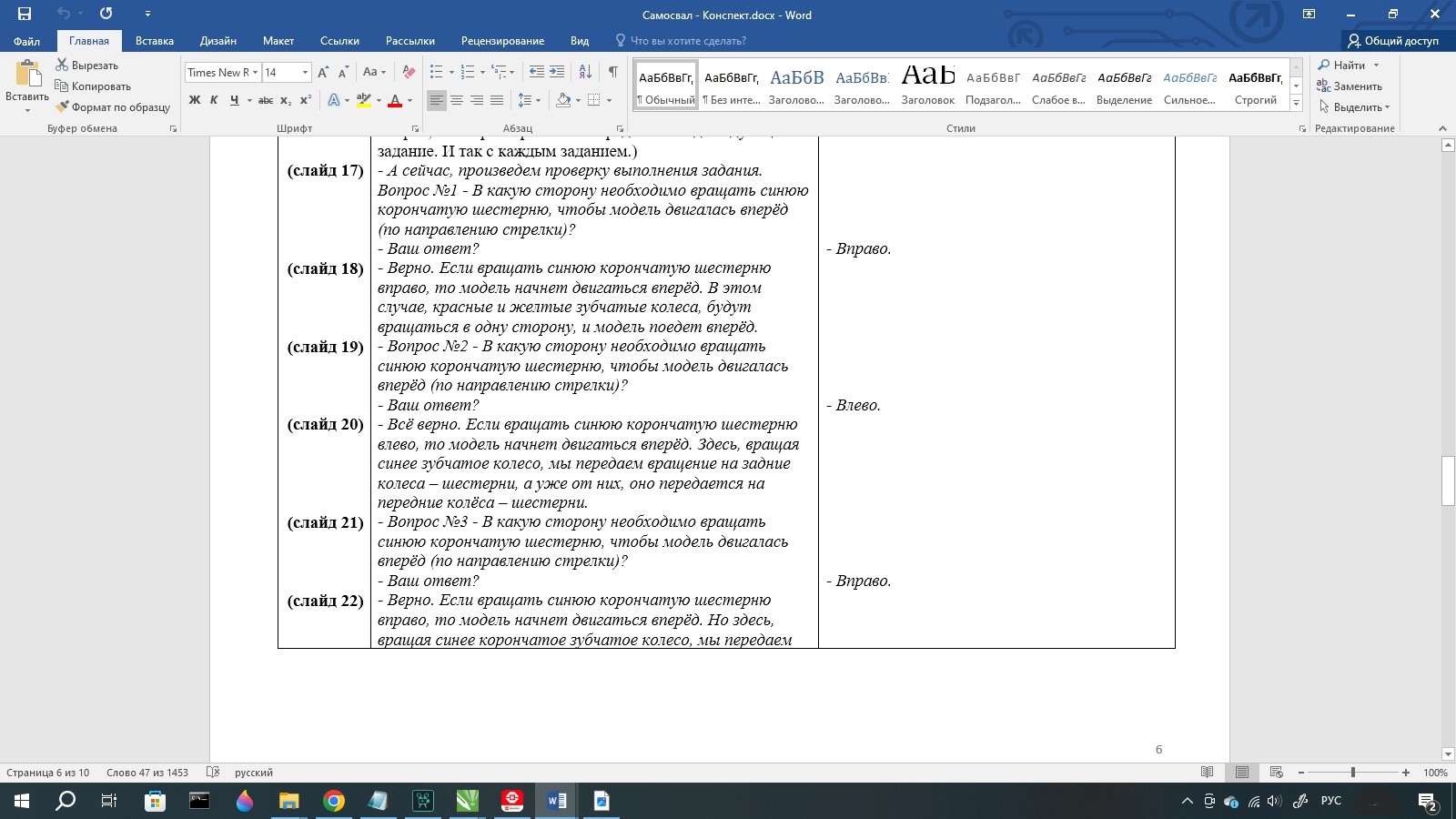Click the Общий доступ share button

(x=1393, y=41)
